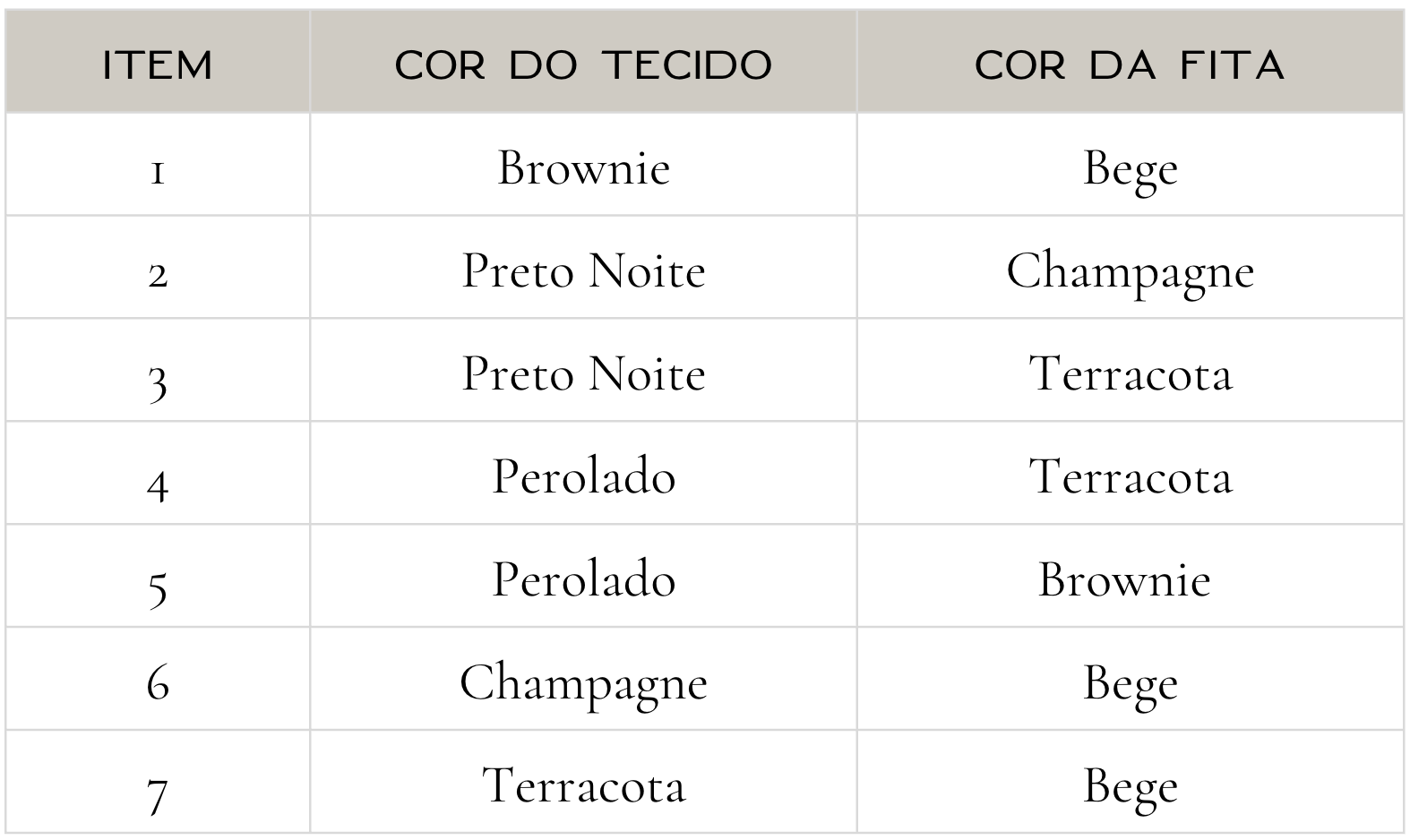Click the Champagne fabric cell in item 6

coord(583,682)
